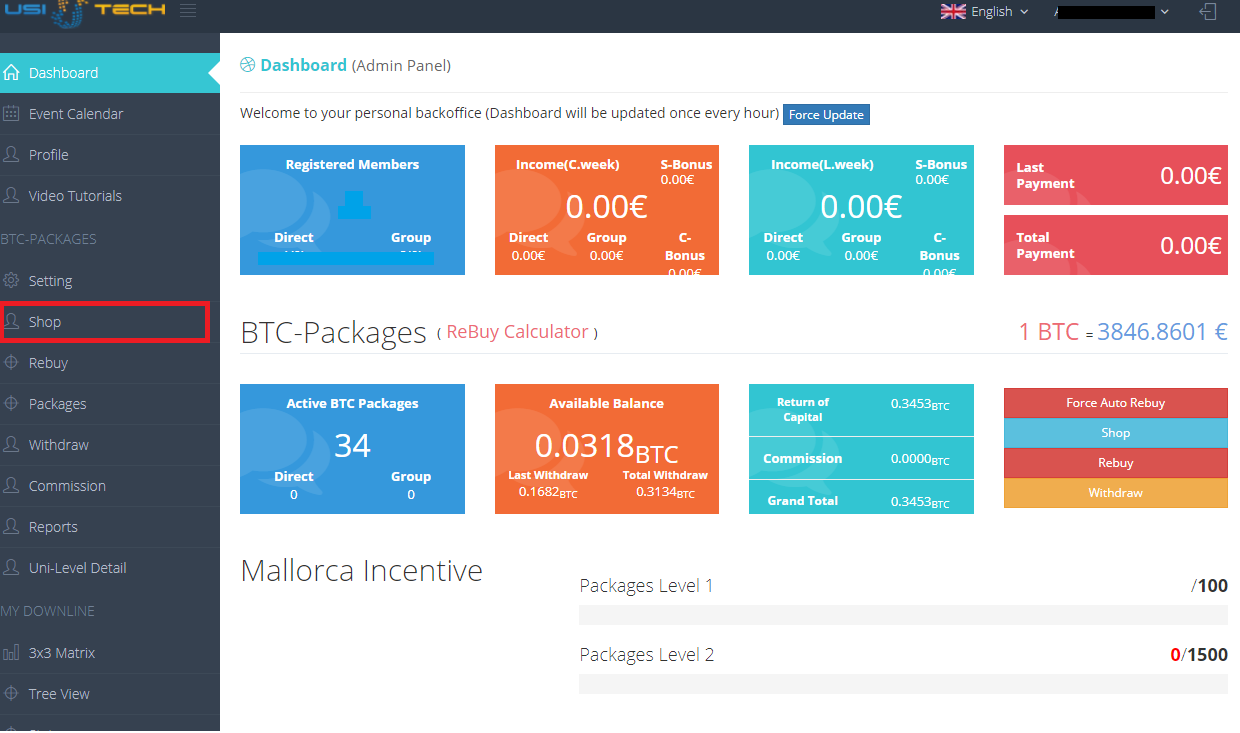The image size is (1240, 733).
Task: Click the Video Tutorials icon
Action: (11, 195)
